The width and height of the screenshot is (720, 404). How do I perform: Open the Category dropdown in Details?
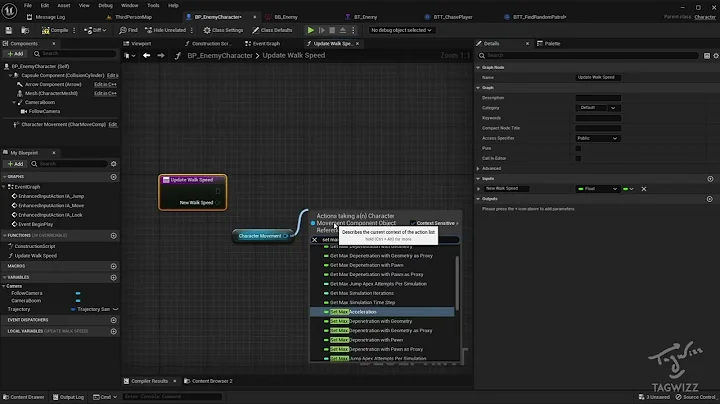598,108
